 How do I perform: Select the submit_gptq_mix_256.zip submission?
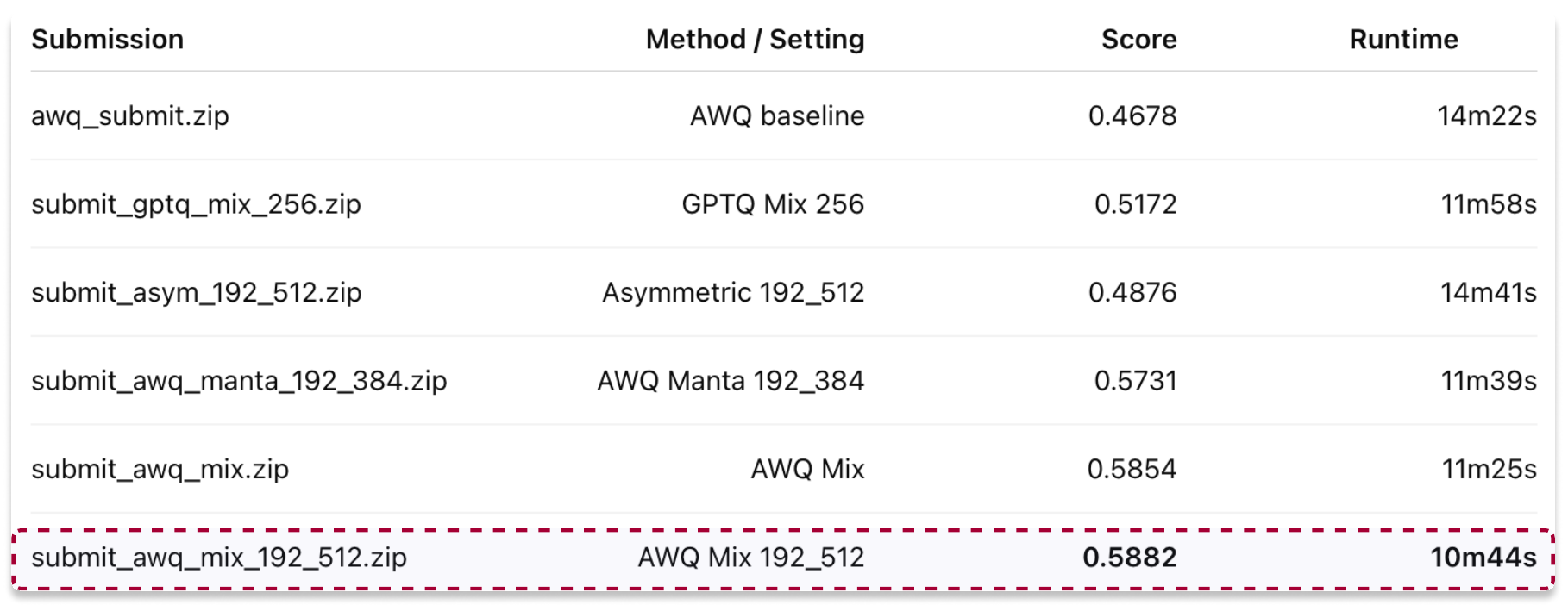196,204
